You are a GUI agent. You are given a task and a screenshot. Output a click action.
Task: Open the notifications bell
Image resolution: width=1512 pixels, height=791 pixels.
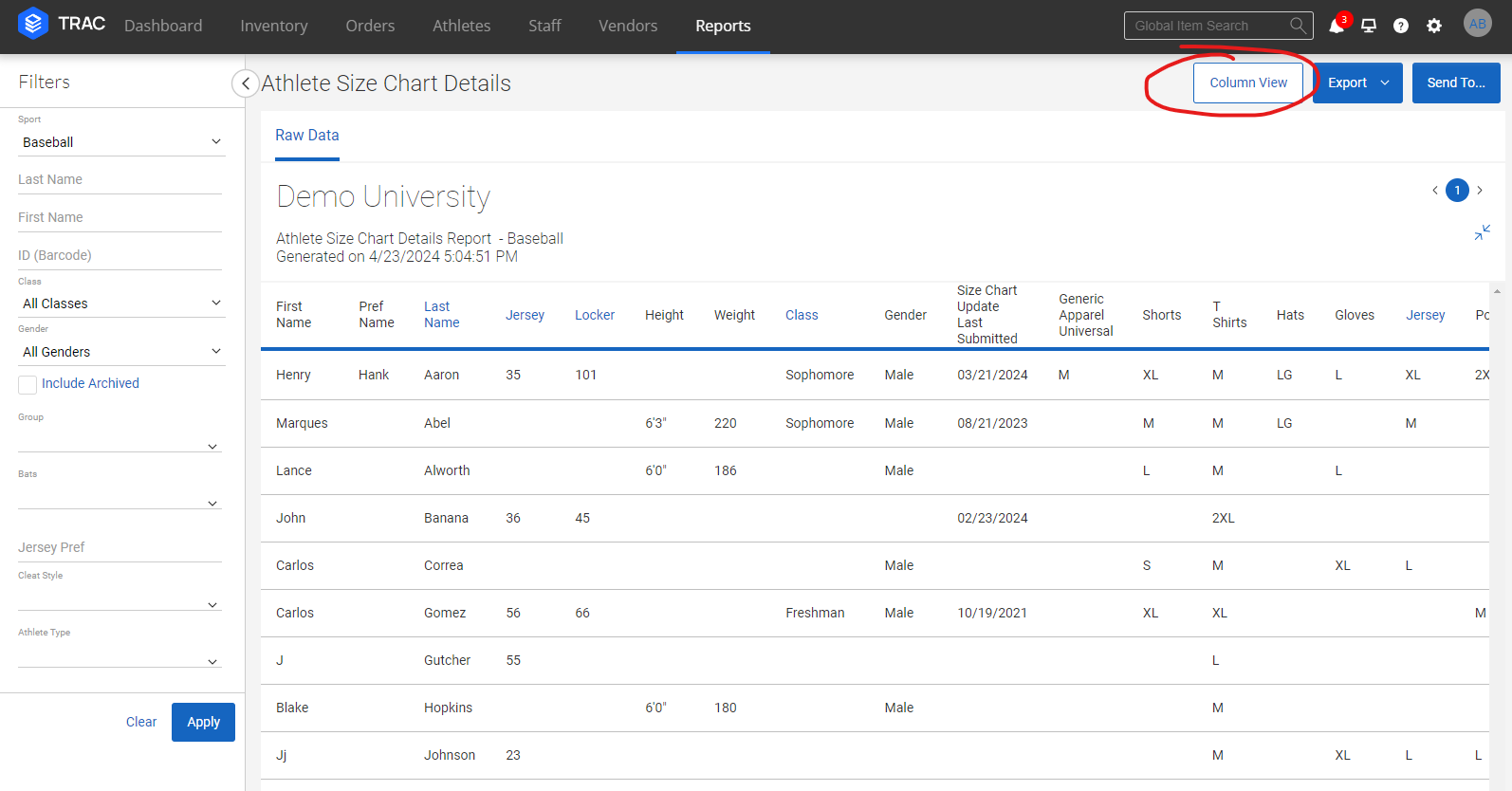click(1337, 26)
